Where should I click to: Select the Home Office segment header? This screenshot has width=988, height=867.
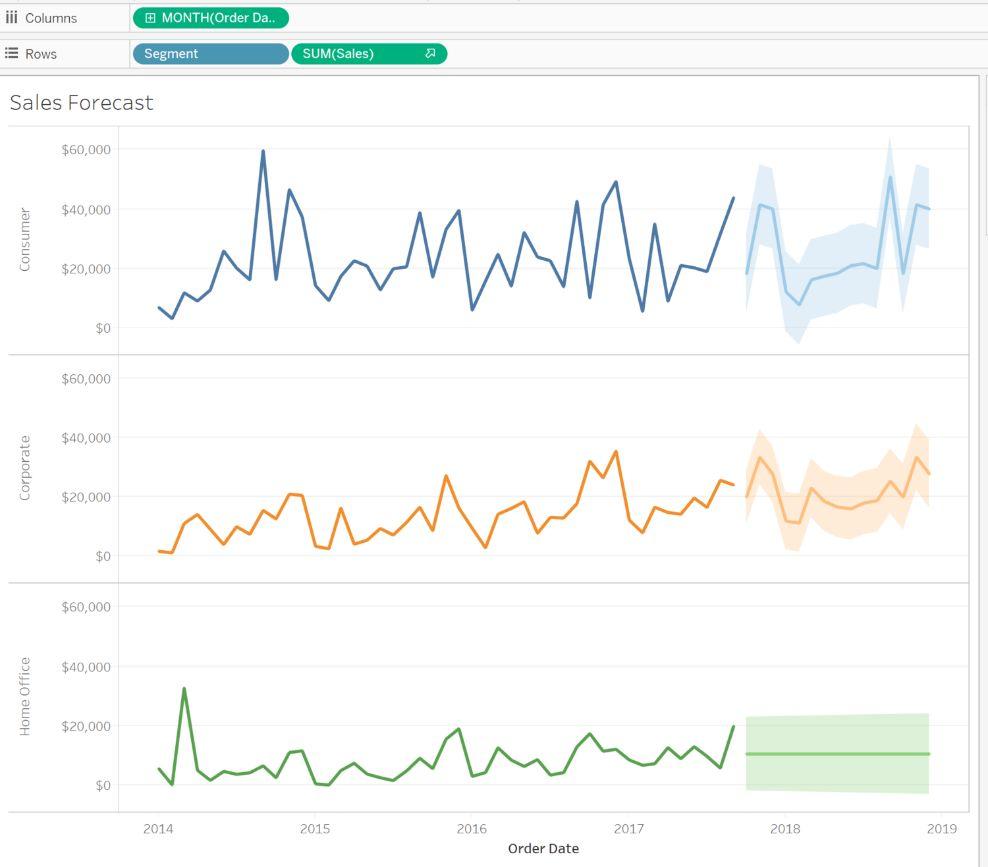[x=25, y=697]
